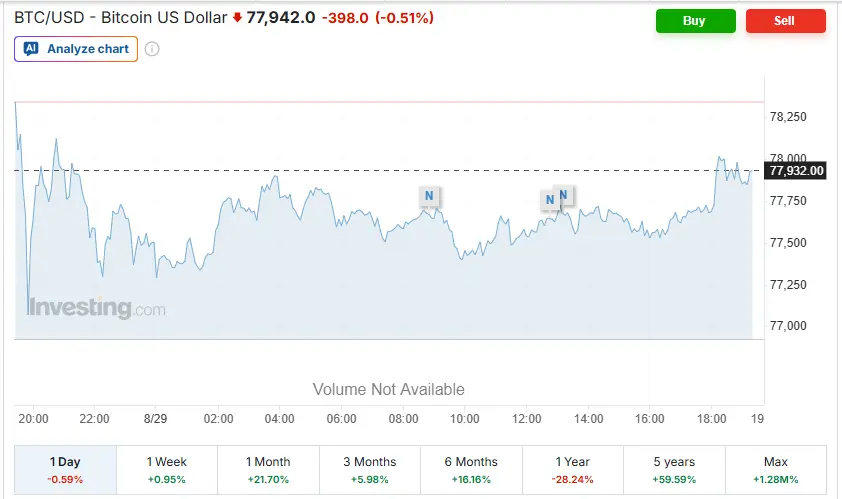The image size is (842, 499).
Task: Click the red Sell button
Action: 786,21
